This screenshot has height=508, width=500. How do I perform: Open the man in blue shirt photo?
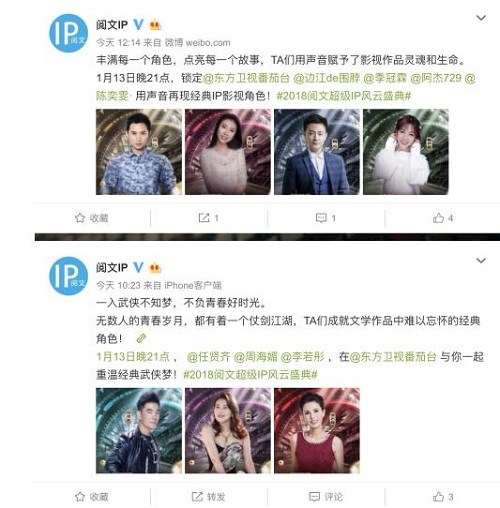tap(139, 152)
